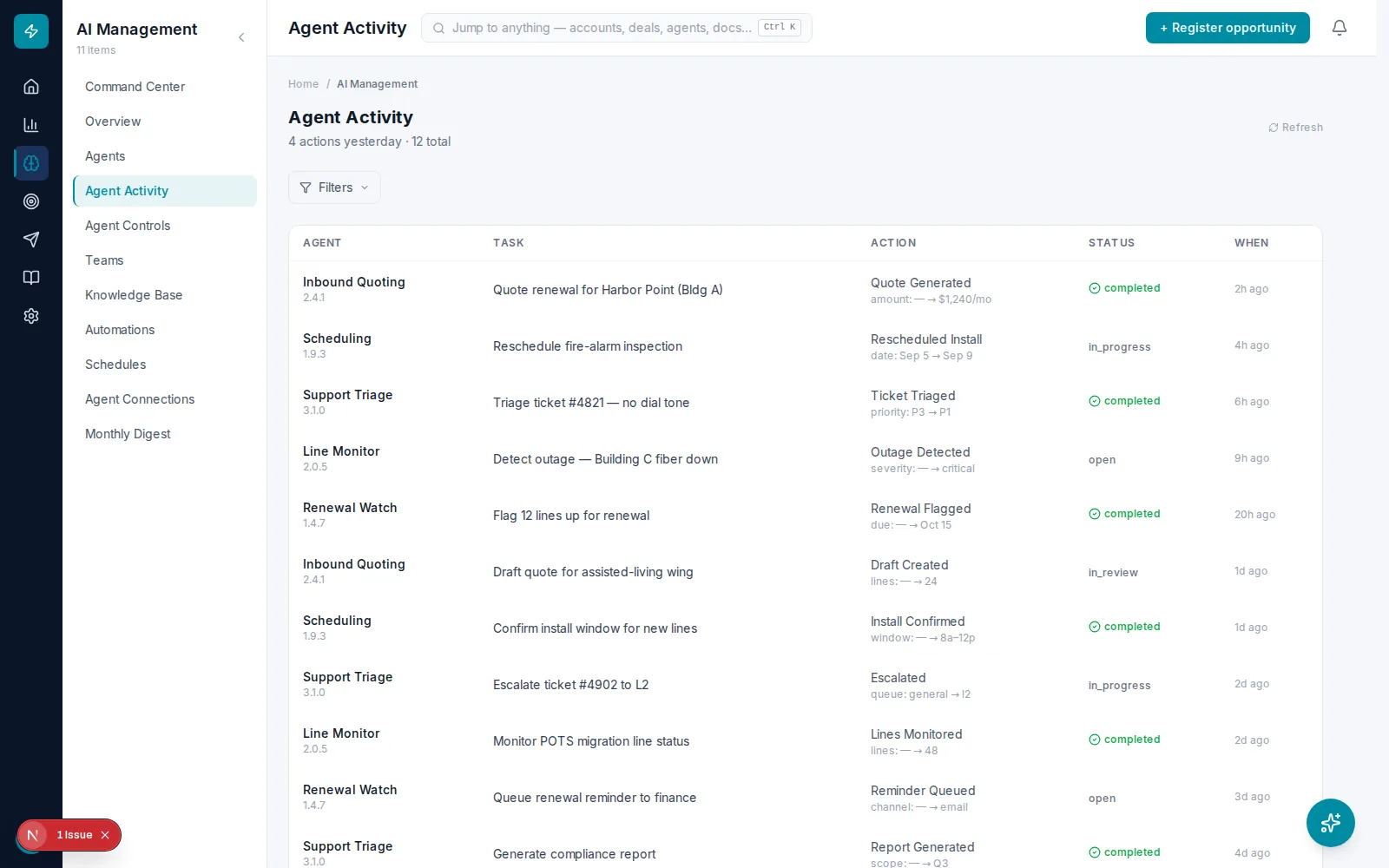This screenshot has height=868, width=1389.
Task: Select 'Escalate ticket #4902 to L2'
Action: point(570,685)
